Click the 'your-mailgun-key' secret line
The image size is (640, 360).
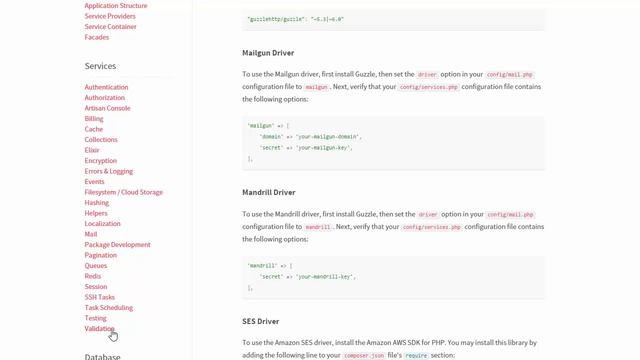click(306, 148)
